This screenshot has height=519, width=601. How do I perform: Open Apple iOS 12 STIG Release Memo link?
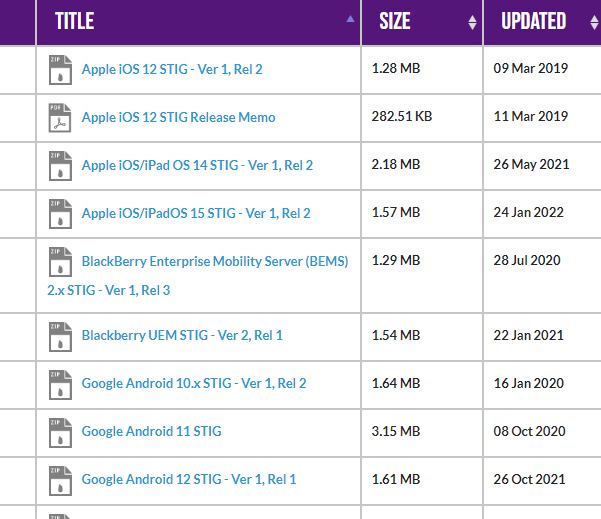coord(178,117)
